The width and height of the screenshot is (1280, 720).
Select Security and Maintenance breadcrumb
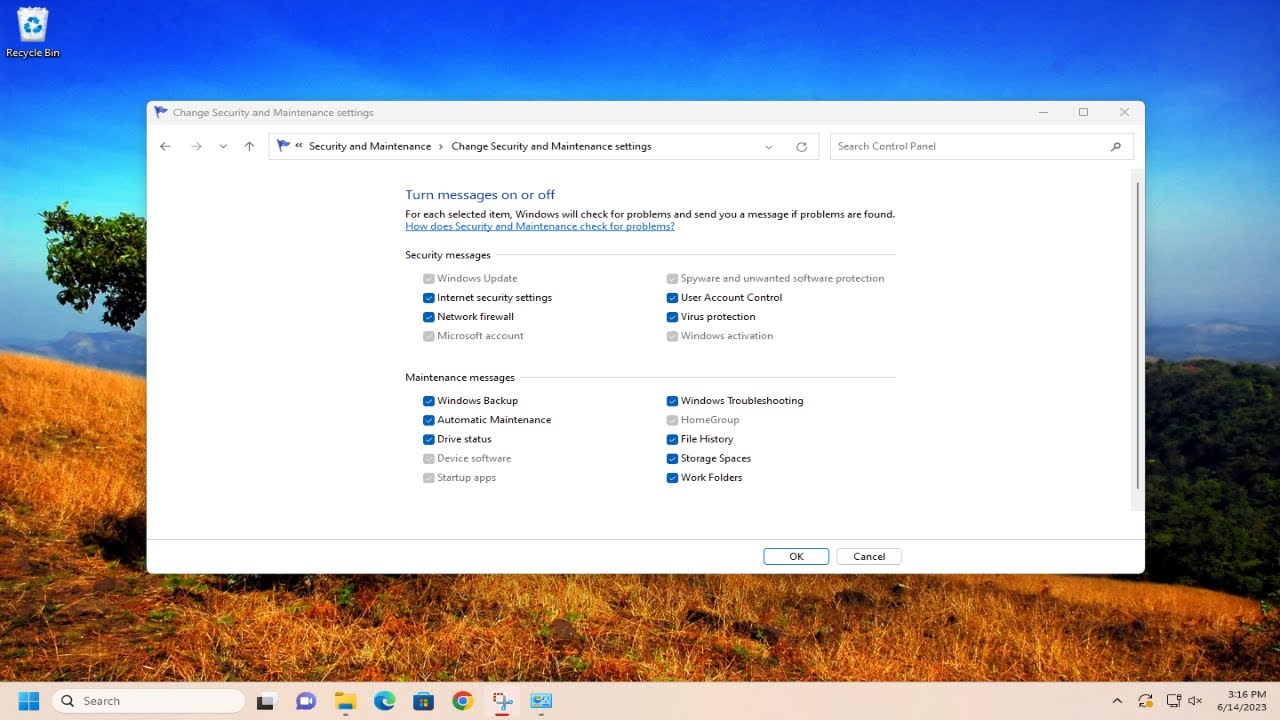pos(370,146)
